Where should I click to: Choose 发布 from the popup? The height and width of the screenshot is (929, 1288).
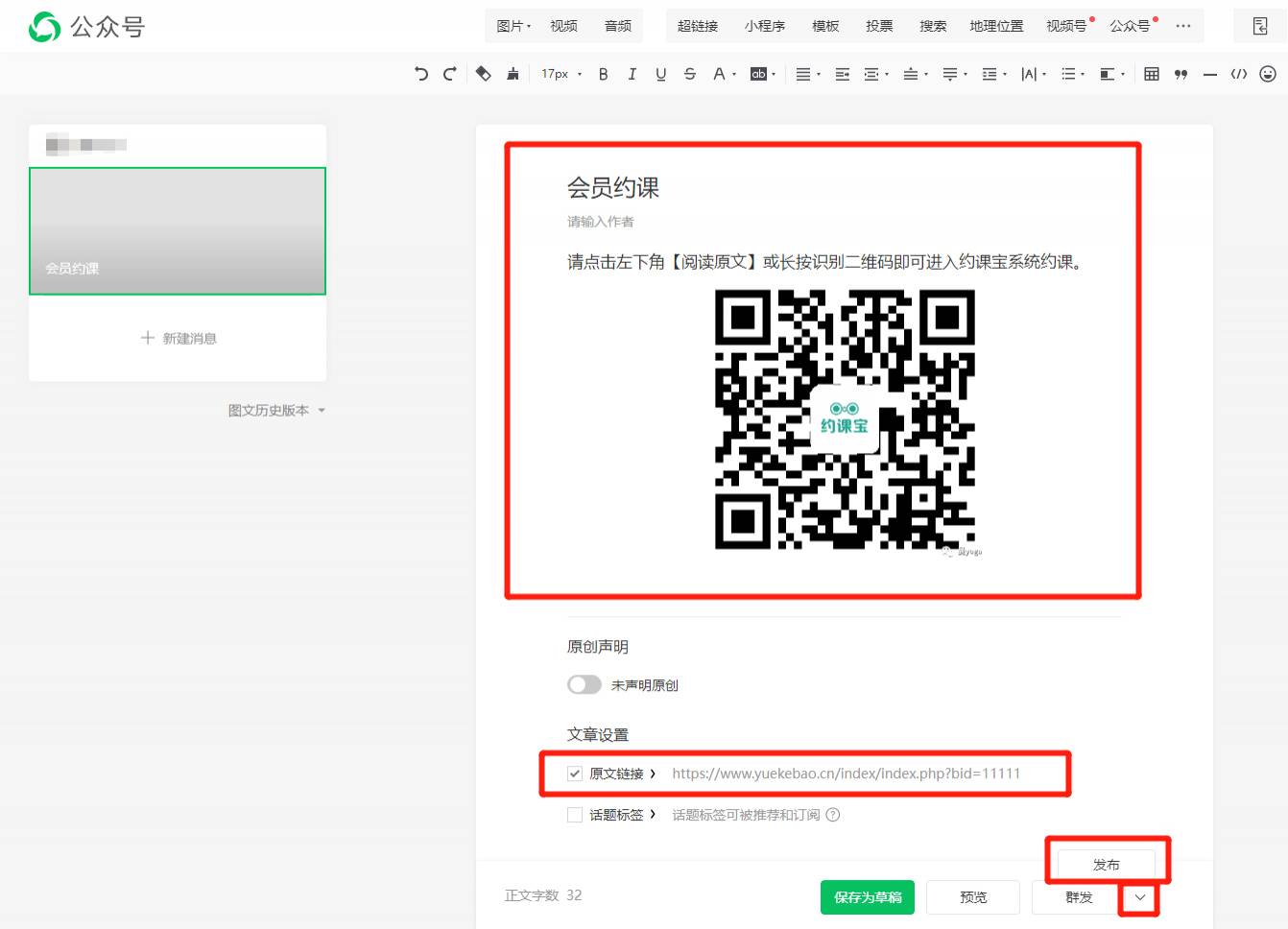1106,865
